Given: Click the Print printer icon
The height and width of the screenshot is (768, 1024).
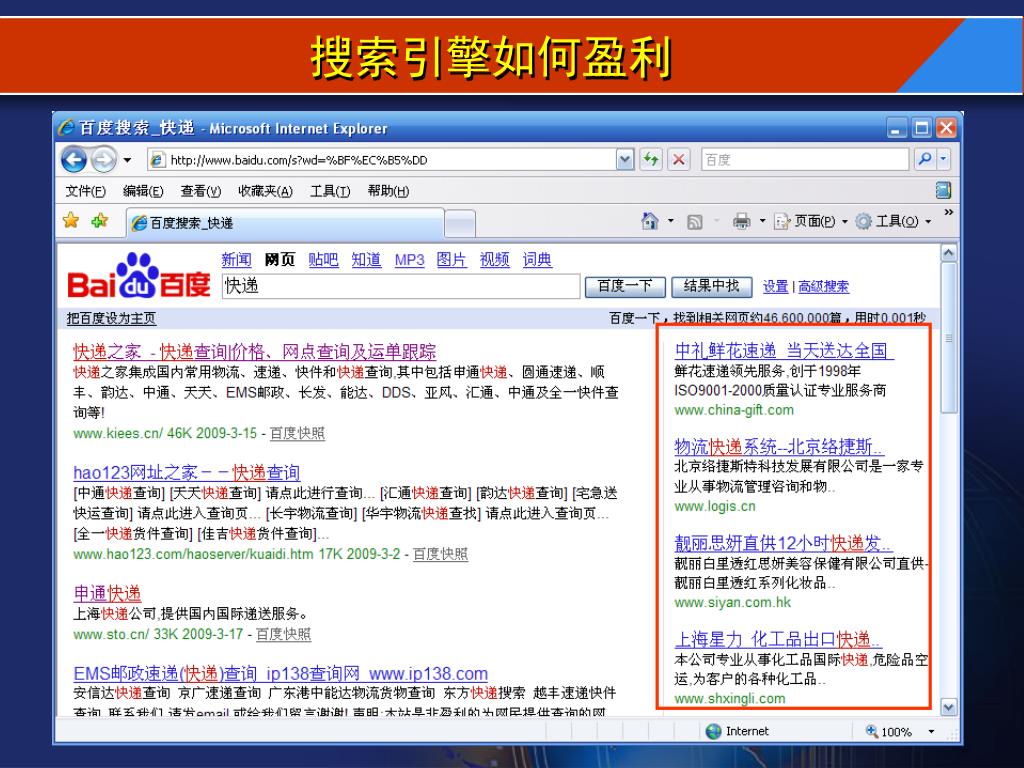Looking at the screenshot, I should tap(742, 221).
